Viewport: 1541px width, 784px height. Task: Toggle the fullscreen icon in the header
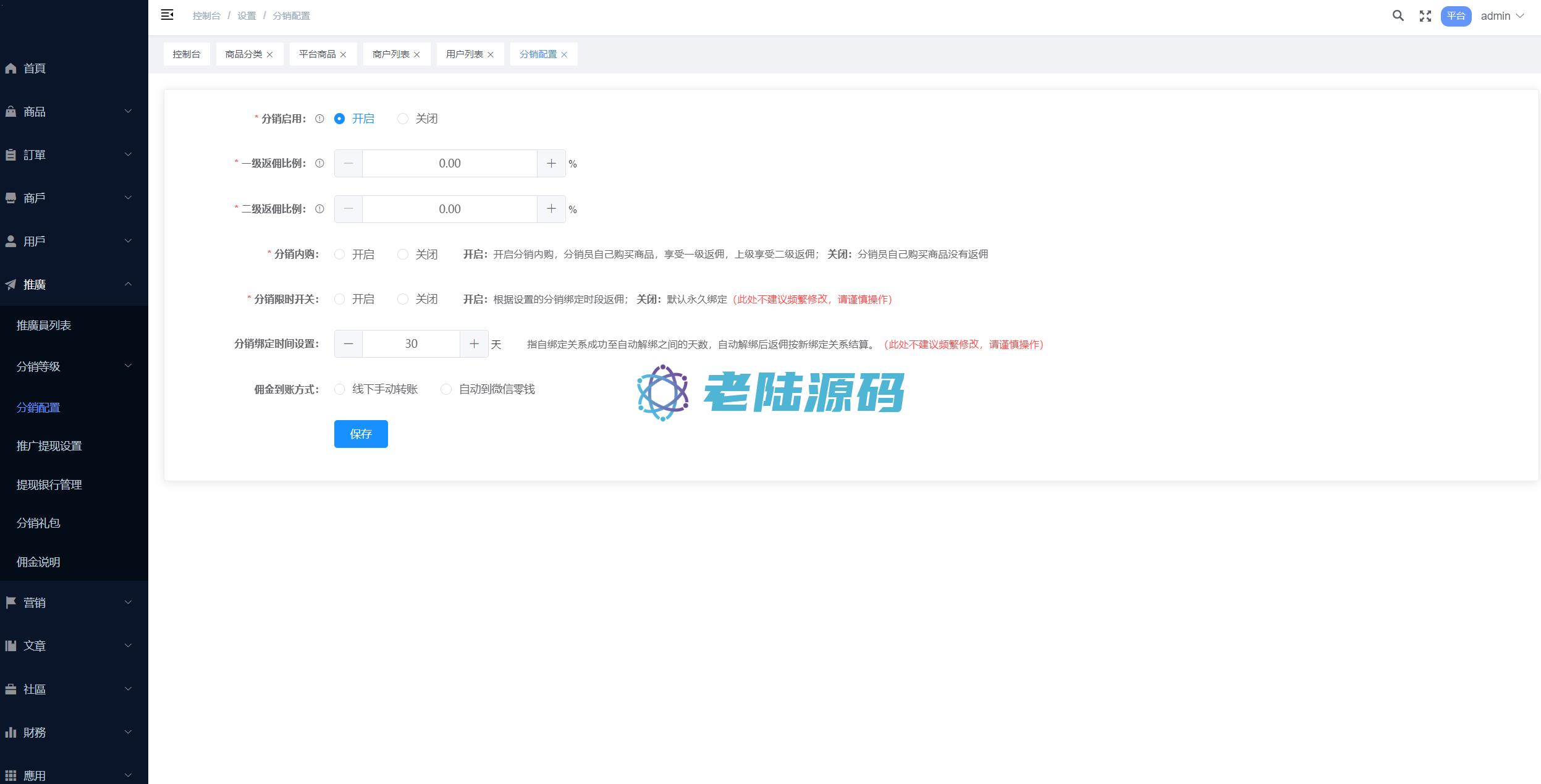pos(1425,16)
